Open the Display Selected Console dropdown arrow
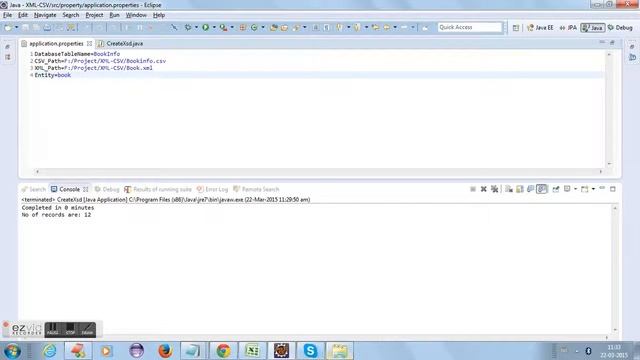Image resolution: width=640 pixels, height=360 pixels. (x=576, y=189)
